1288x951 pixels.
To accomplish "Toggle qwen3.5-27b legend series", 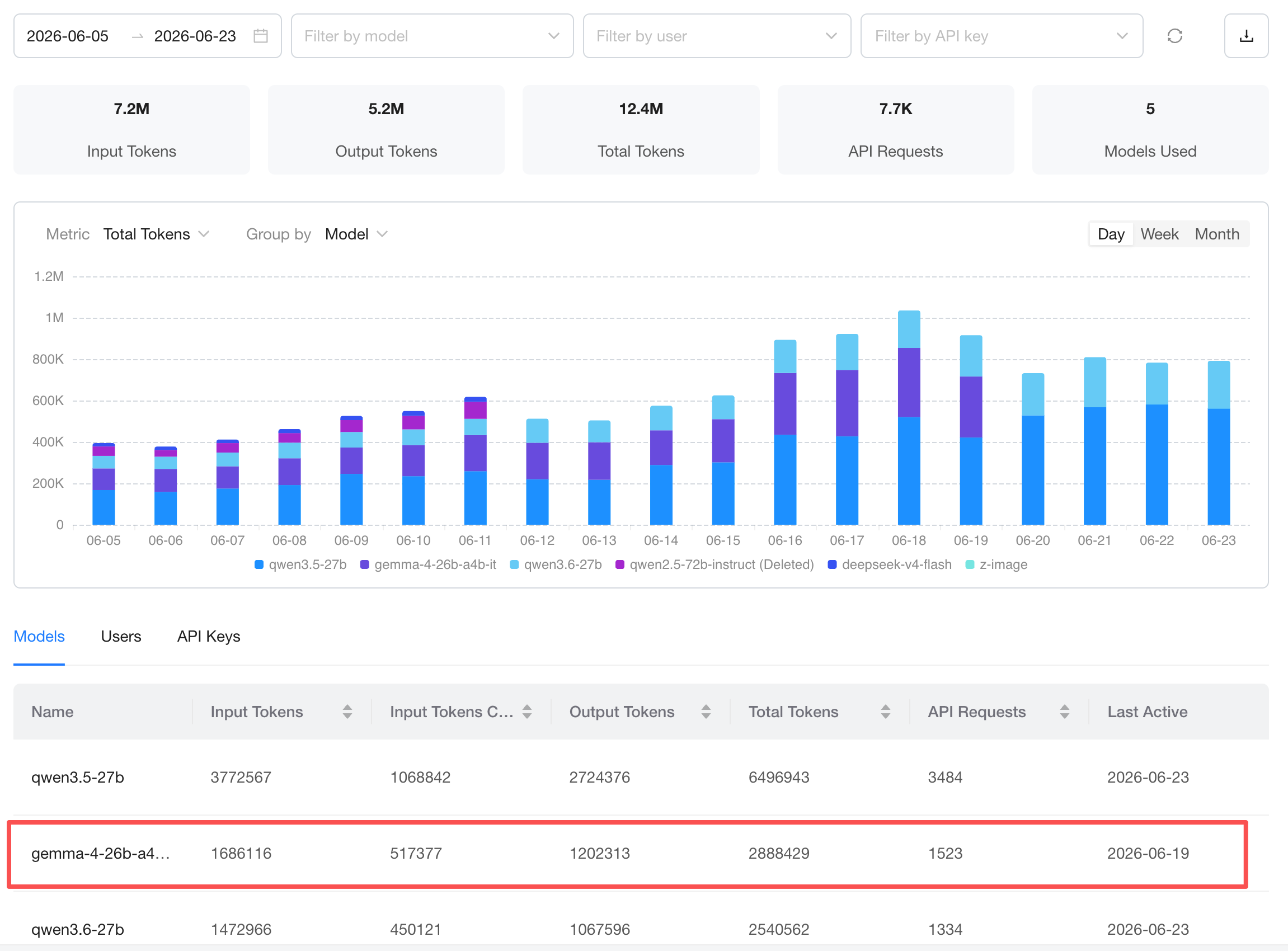I will pos(300,565).
